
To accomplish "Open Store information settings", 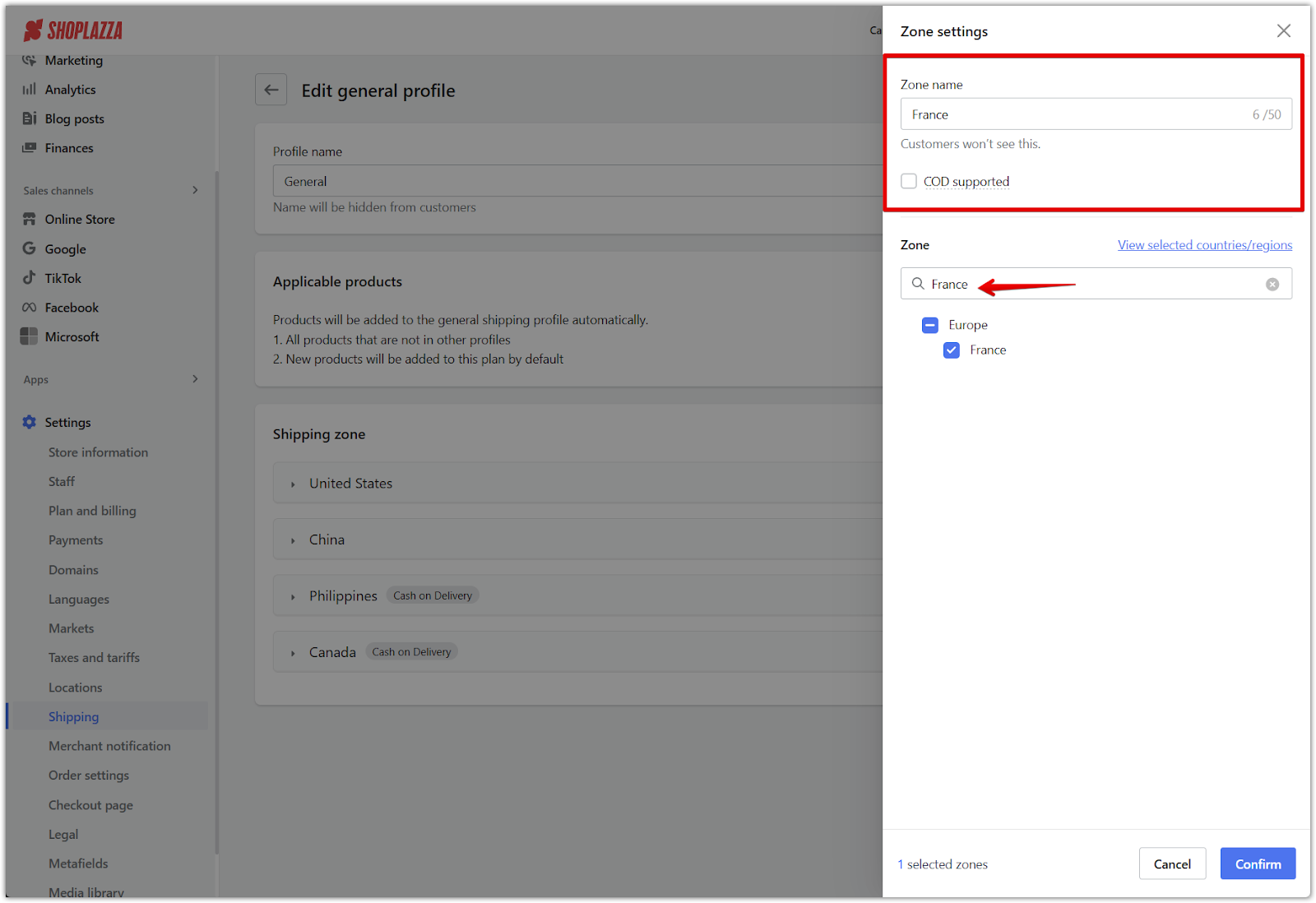I will (98, 452).
